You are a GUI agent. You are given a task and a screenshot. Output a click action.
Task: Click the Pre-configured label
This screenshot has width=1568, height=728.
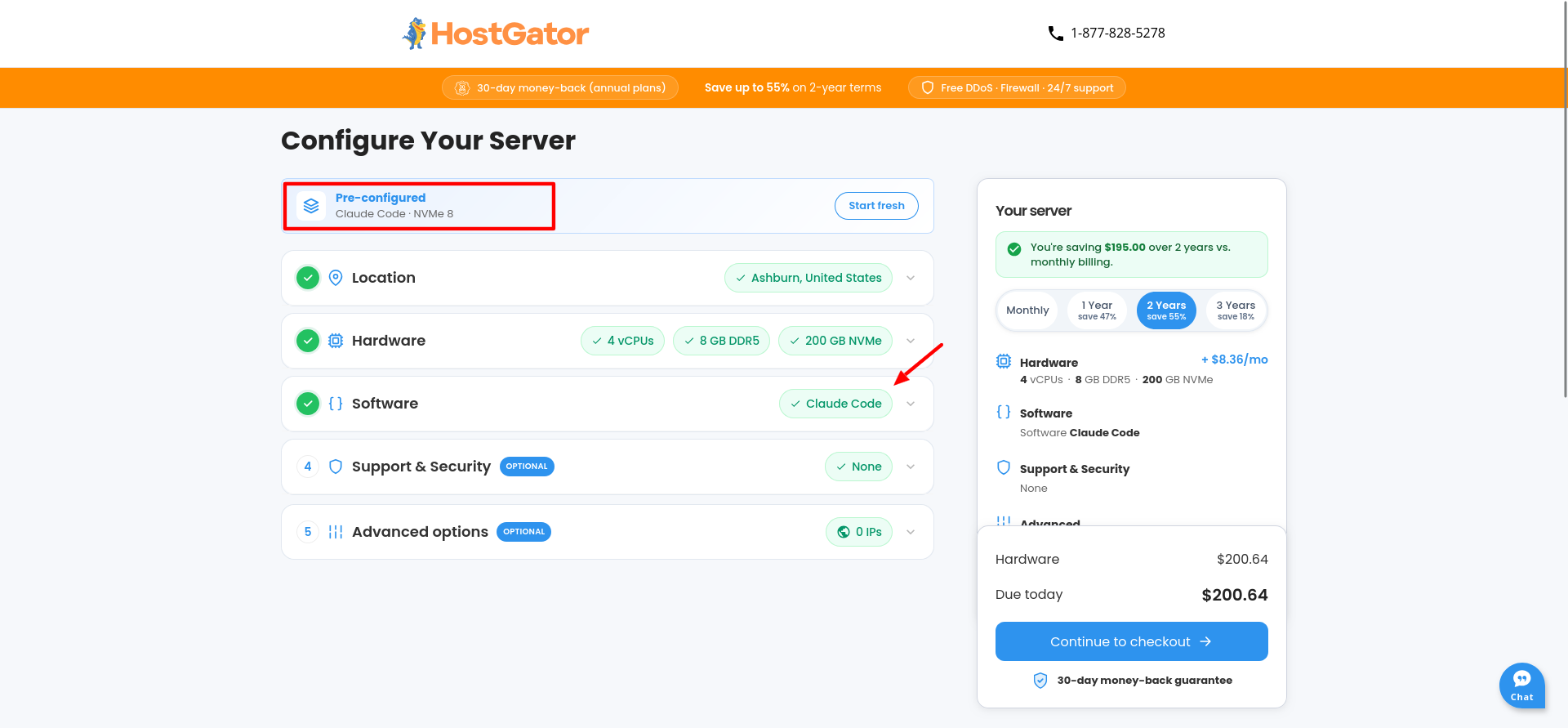coord(381,198)
